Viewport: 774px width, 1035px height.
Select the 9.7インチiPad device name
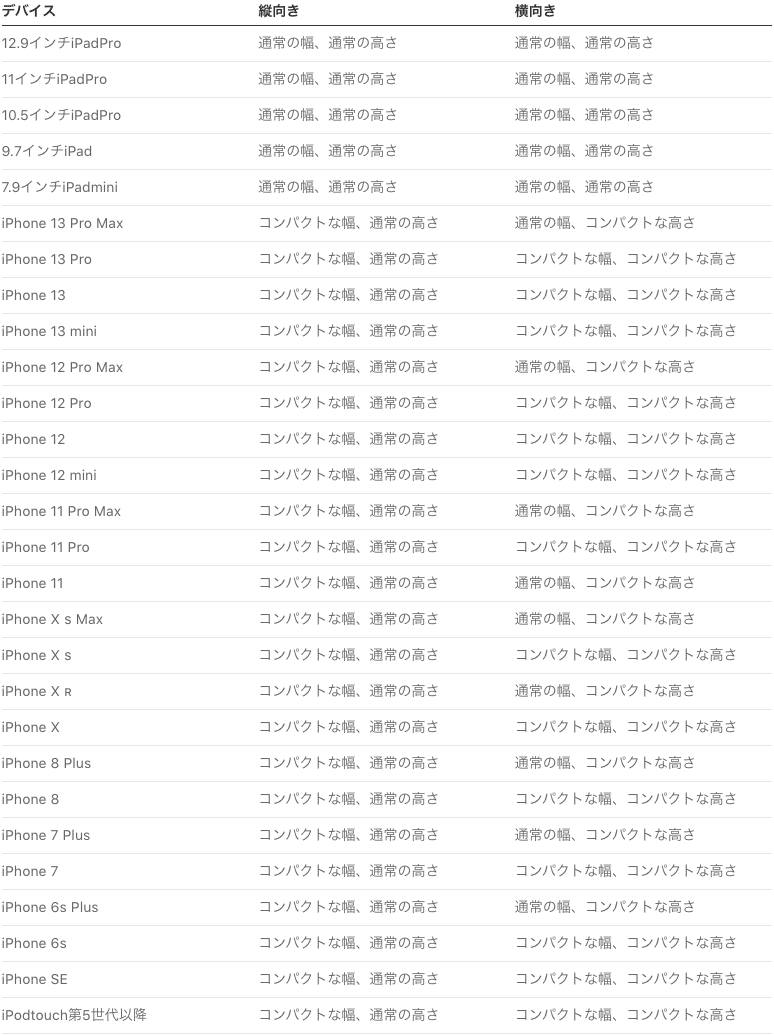tap(47, 151)
